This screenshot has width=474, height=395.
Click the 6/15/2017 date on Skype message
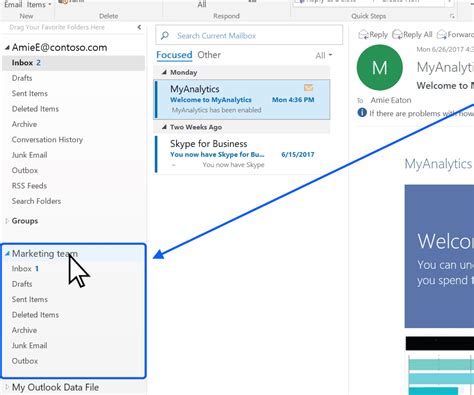click(x=298, y=154)
